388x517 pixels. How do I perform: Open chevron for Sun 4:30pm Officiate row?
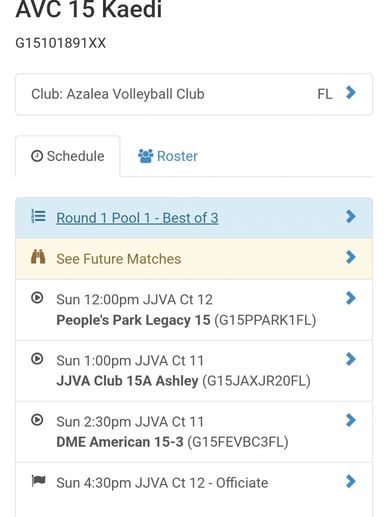click(351, 481)
